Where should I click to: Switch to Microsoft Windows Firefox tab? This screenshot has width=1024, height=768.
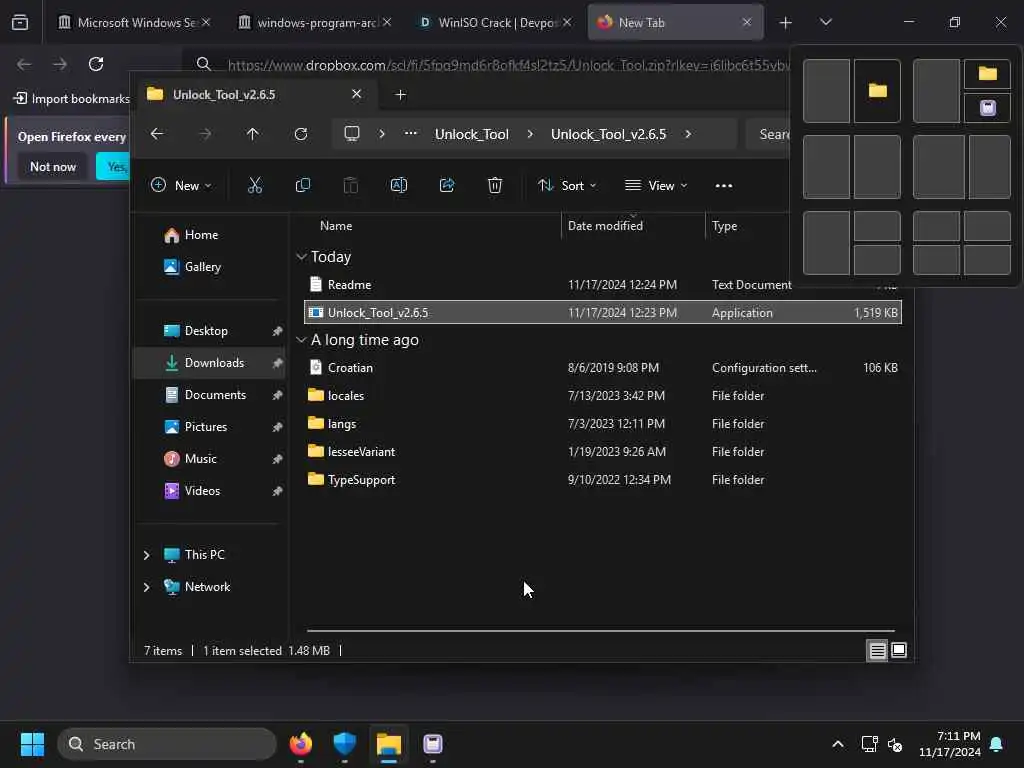133,23
